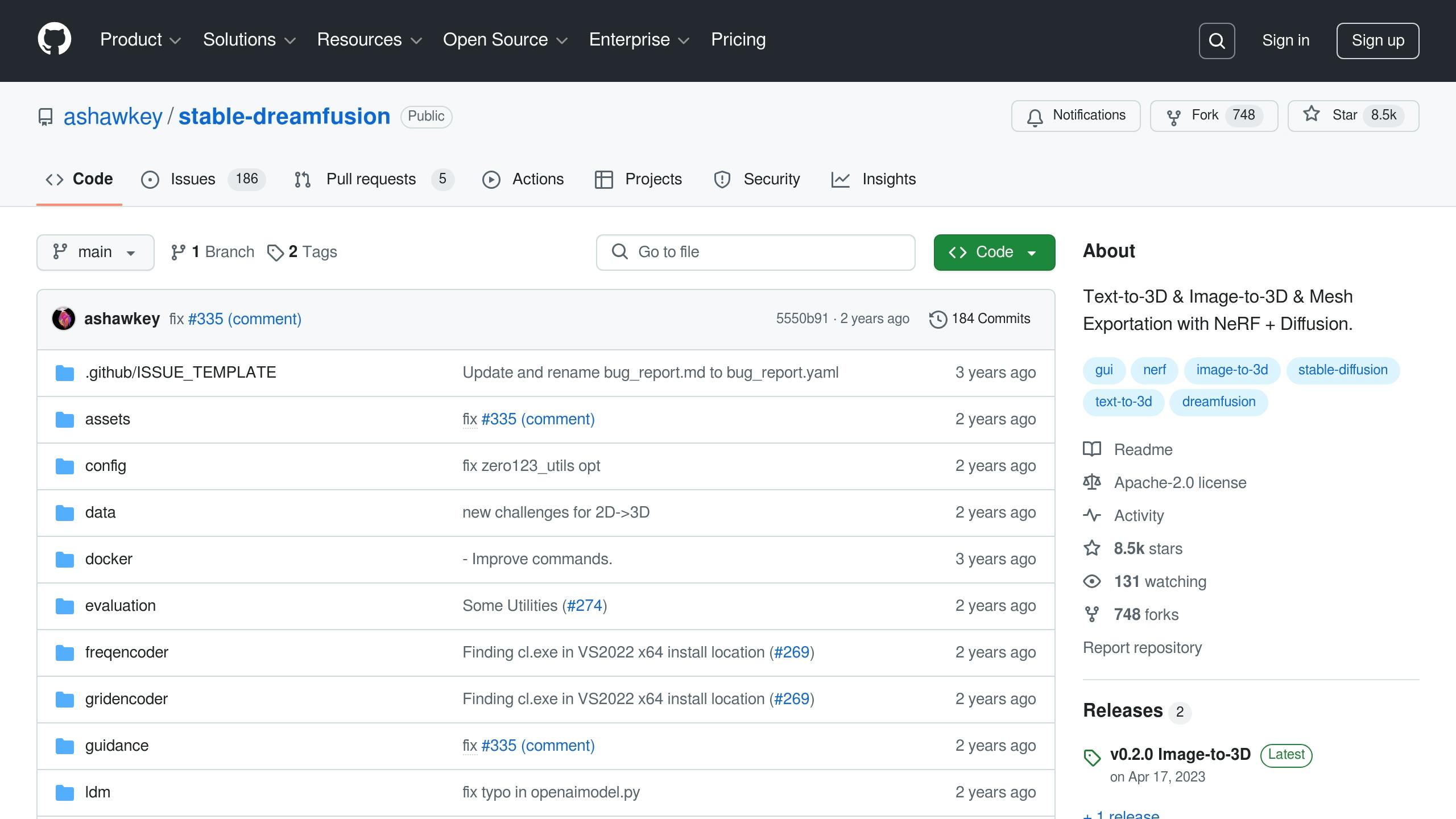This screenshot has width=1456, height=819.
Task: Open commit hash 5550b91
Action: tap(802, 318)
